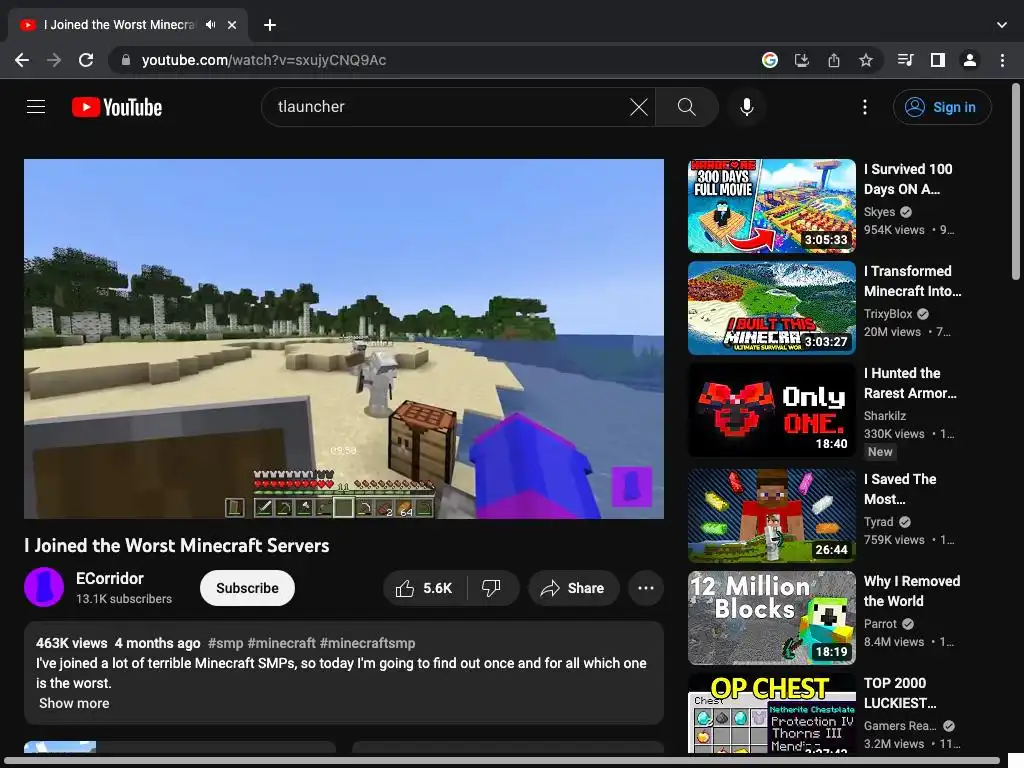Clear the search text with X icon
1024x768 pixels.
coord(639,106)
